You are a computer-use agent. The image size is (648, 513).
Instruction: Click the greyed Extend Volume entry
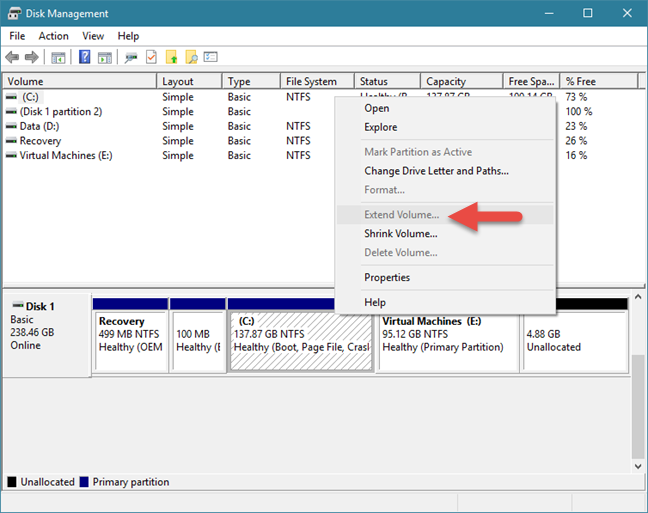pos(445,215)
